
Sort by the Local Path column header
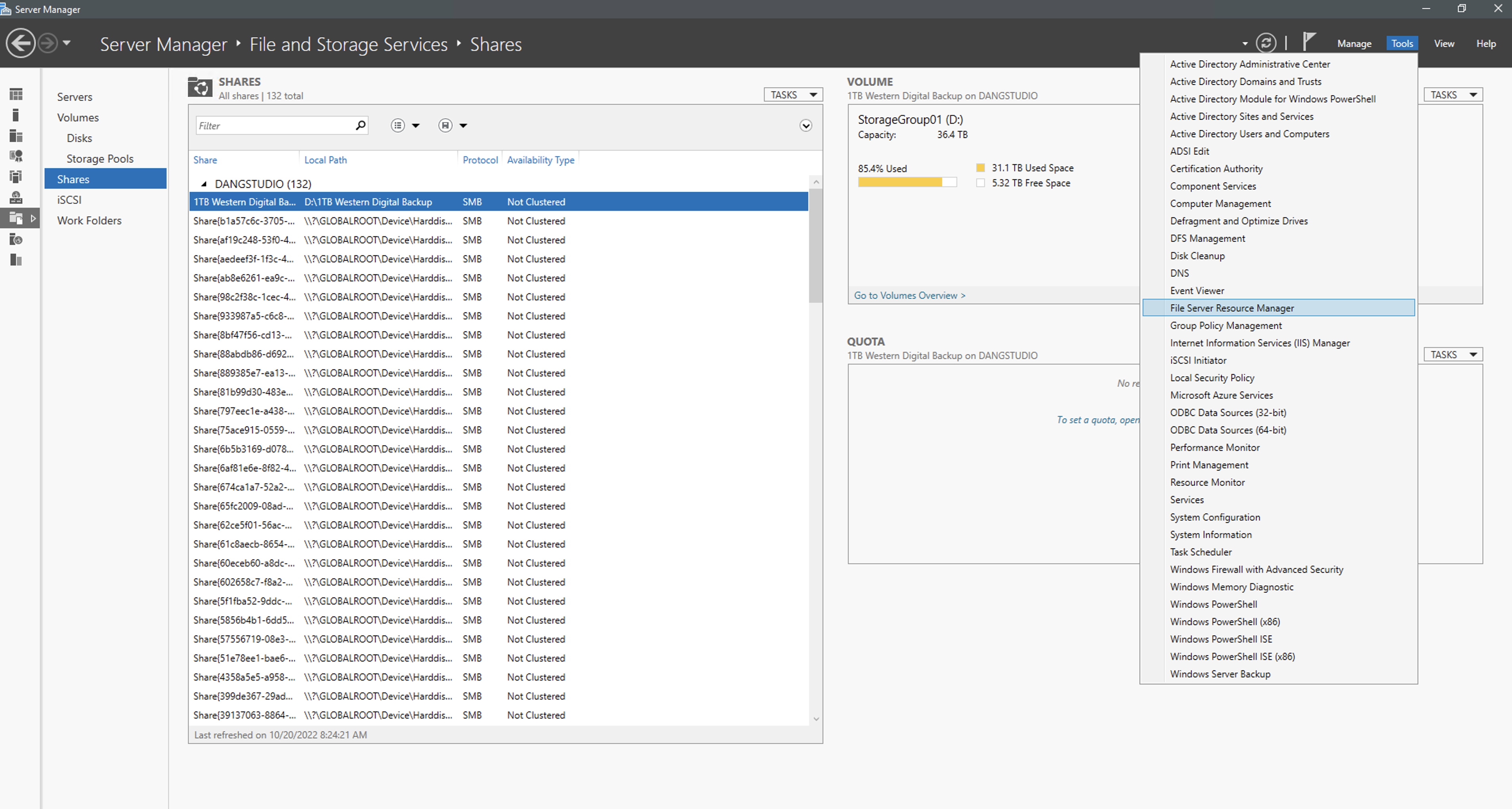pos(325,160)
